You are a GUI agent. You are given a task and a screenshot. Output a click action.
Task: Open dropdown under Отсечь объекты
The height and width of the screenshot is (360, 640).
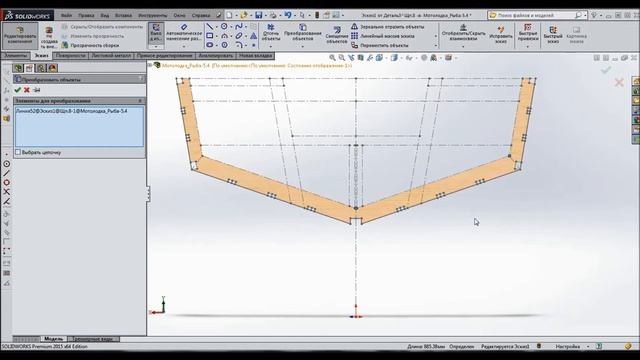point(271,47)
